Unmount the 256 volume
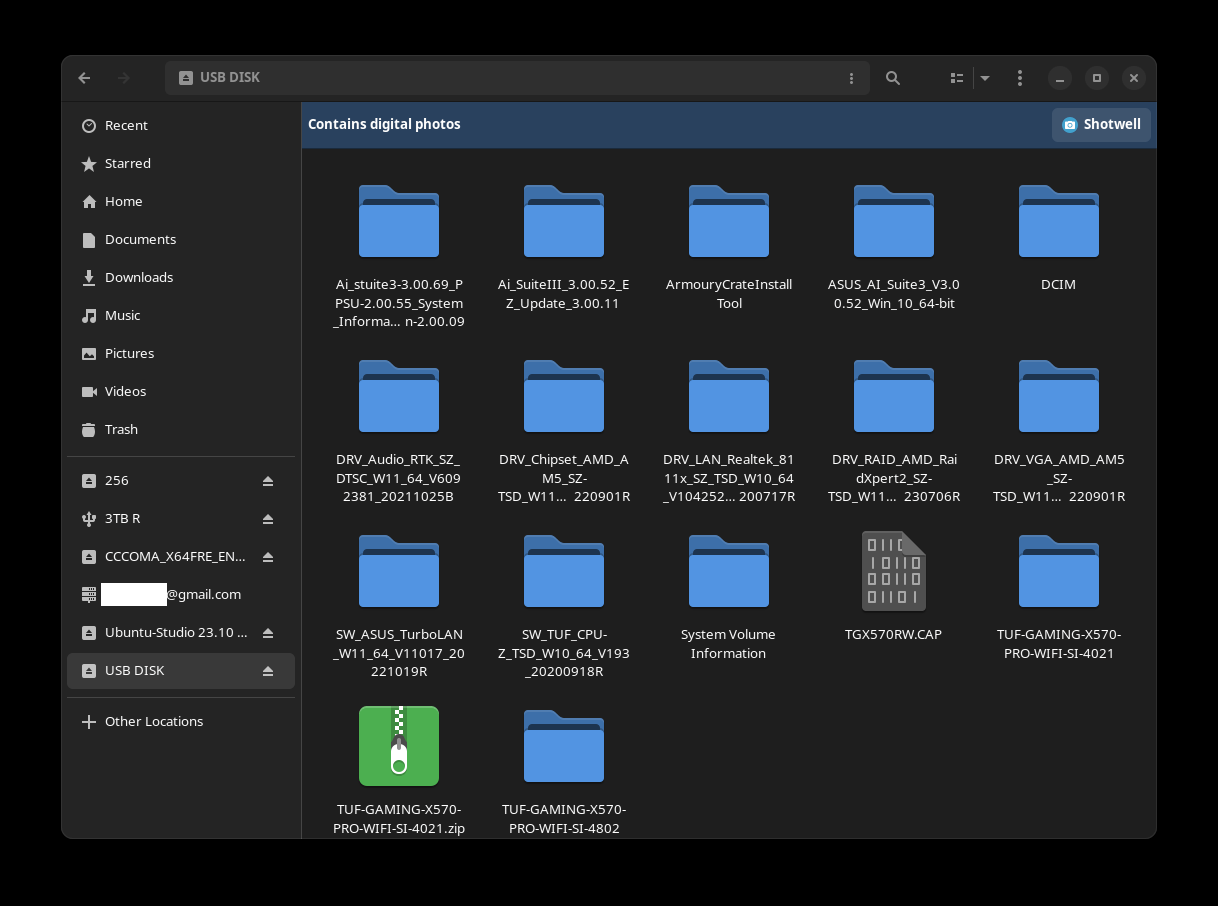This screenshot has height=908, width=1220. (x=268, y=481)
